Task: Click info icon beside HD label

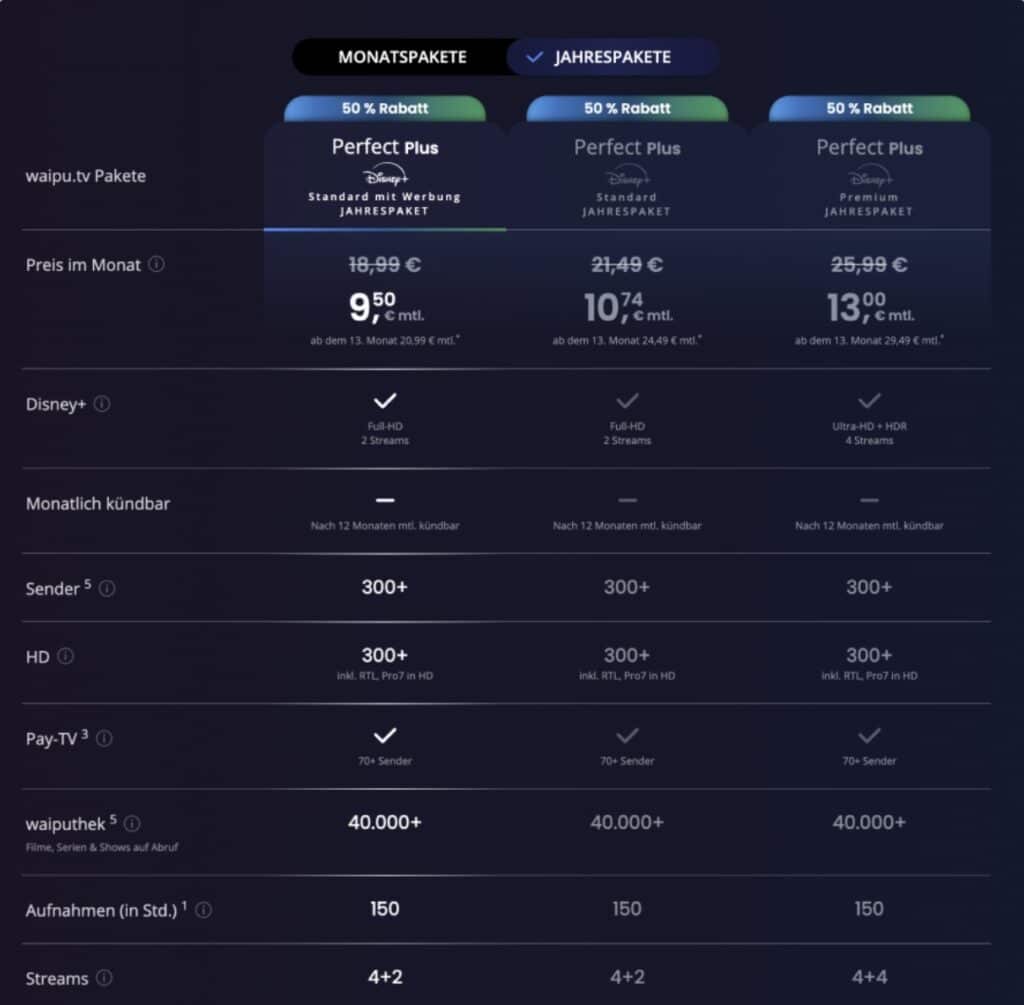Action: pyautogui.click(x=66, y=656)
